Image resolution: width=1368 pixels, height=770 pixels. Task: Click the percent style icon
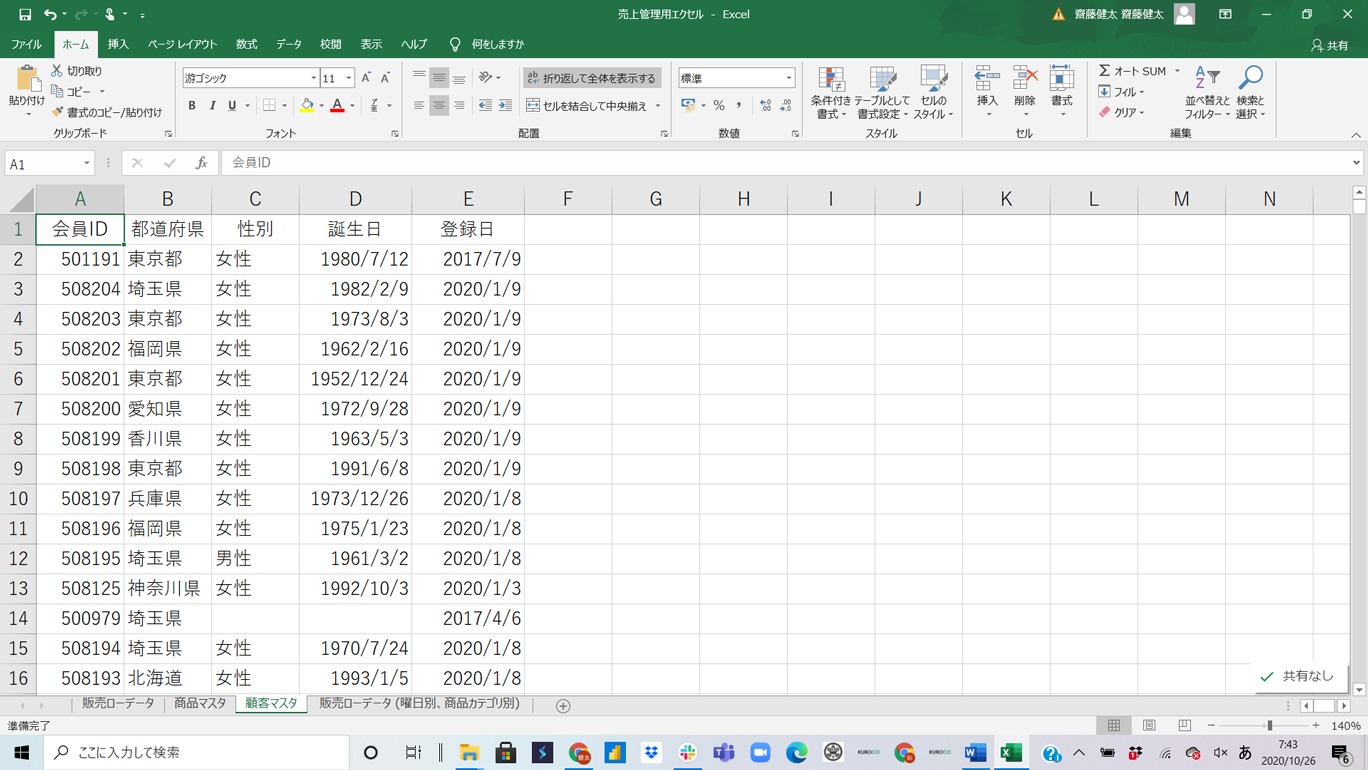pyautogui.click(x=719, y=106)
